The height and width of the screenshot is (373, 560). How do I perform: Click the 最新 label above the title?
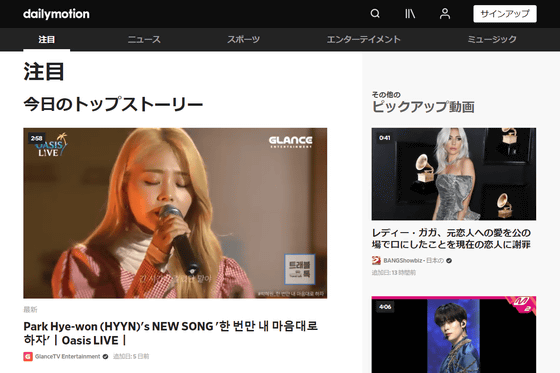pyautogui.click(x=30, y=309)
